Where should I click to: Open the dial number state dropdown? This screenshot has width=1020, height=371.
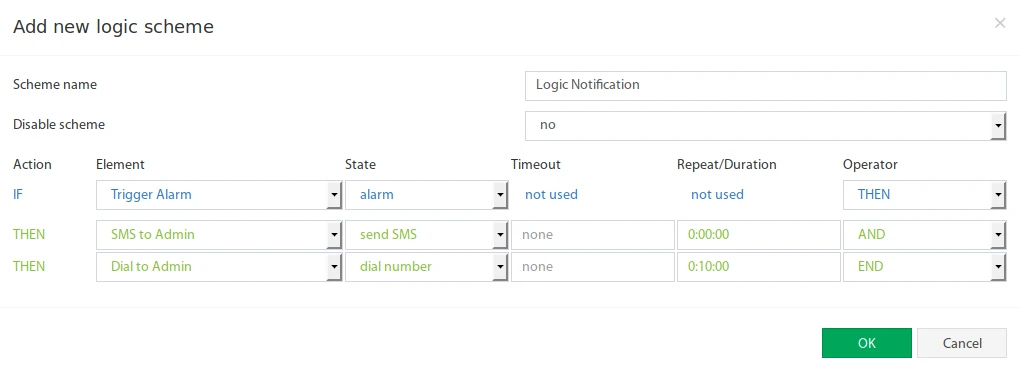coord(426,267)
